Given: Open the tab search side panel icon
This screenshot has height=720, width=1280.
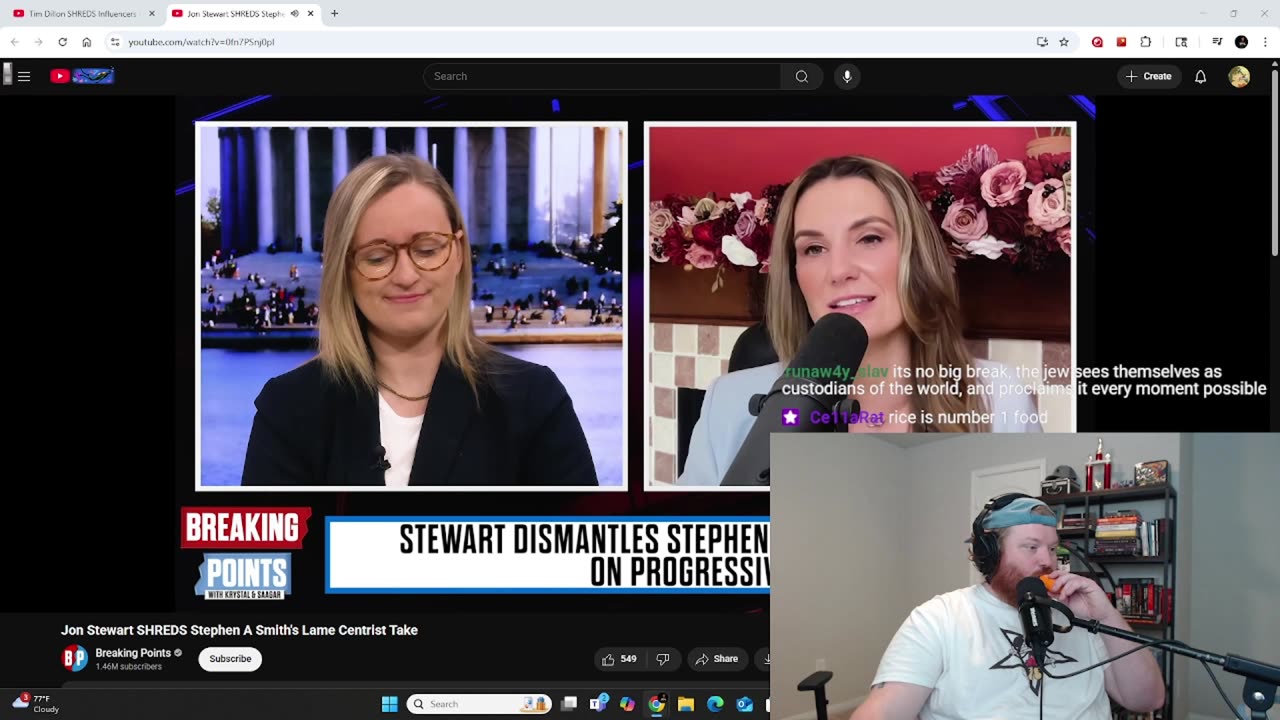Looking at the screenshot, I should [x=1181, y=42].
